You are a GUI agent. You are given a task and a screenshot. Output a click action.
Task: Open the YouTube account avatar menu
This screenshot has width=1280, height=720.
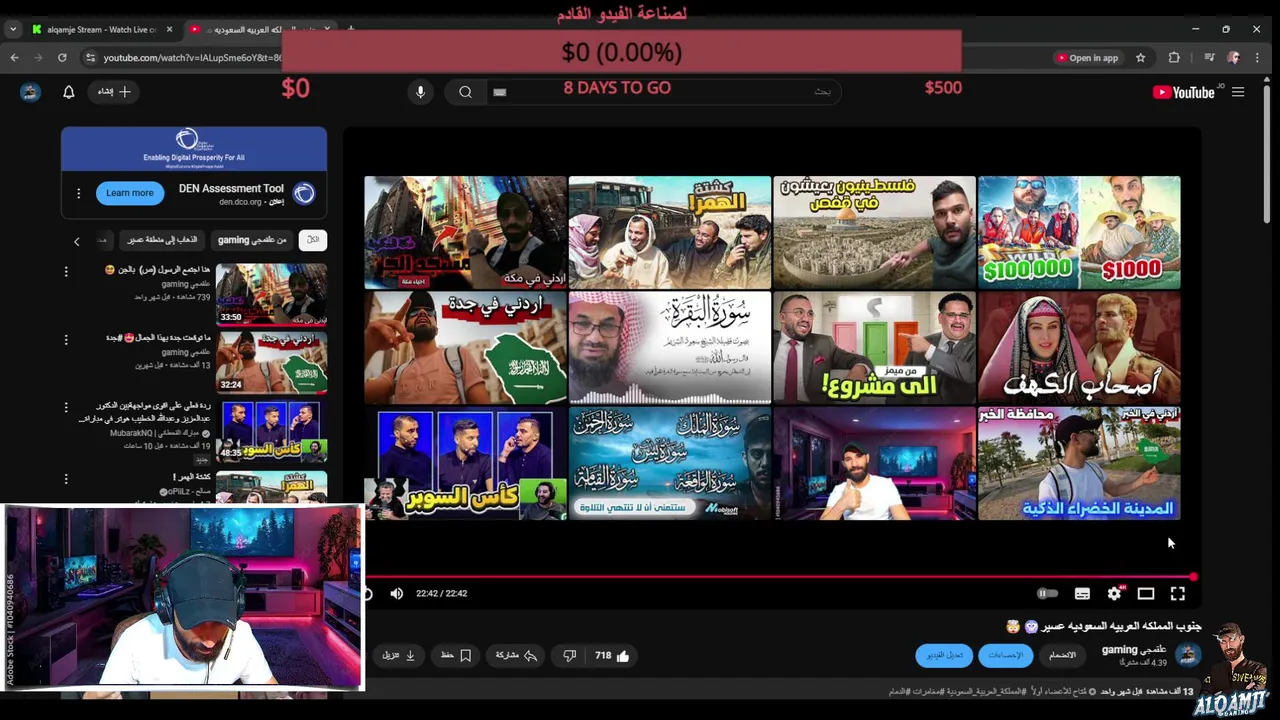[30, 92]
